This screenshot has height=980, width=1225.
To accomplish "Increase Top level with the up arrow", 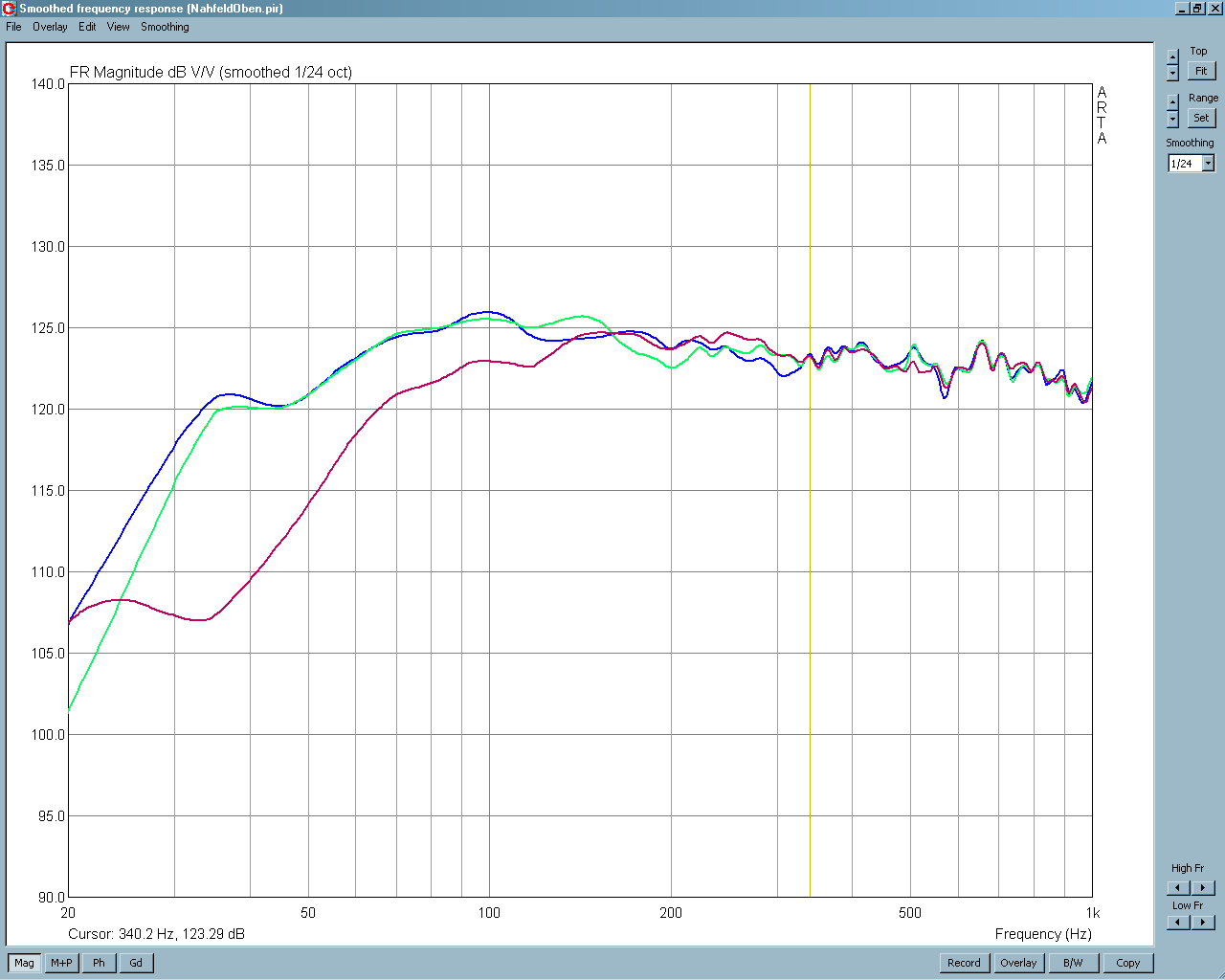I will pos(1173,57).
